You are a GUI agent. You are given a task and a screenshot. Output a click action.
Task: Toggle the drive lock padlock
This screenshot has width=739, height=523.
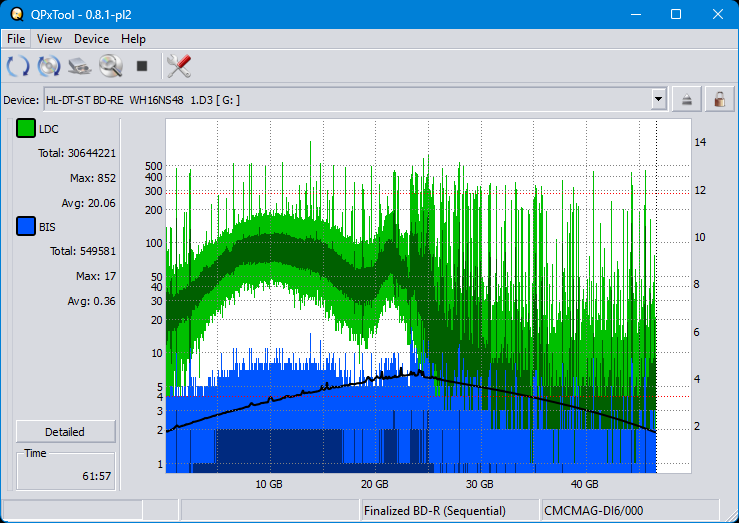point(718,99)
